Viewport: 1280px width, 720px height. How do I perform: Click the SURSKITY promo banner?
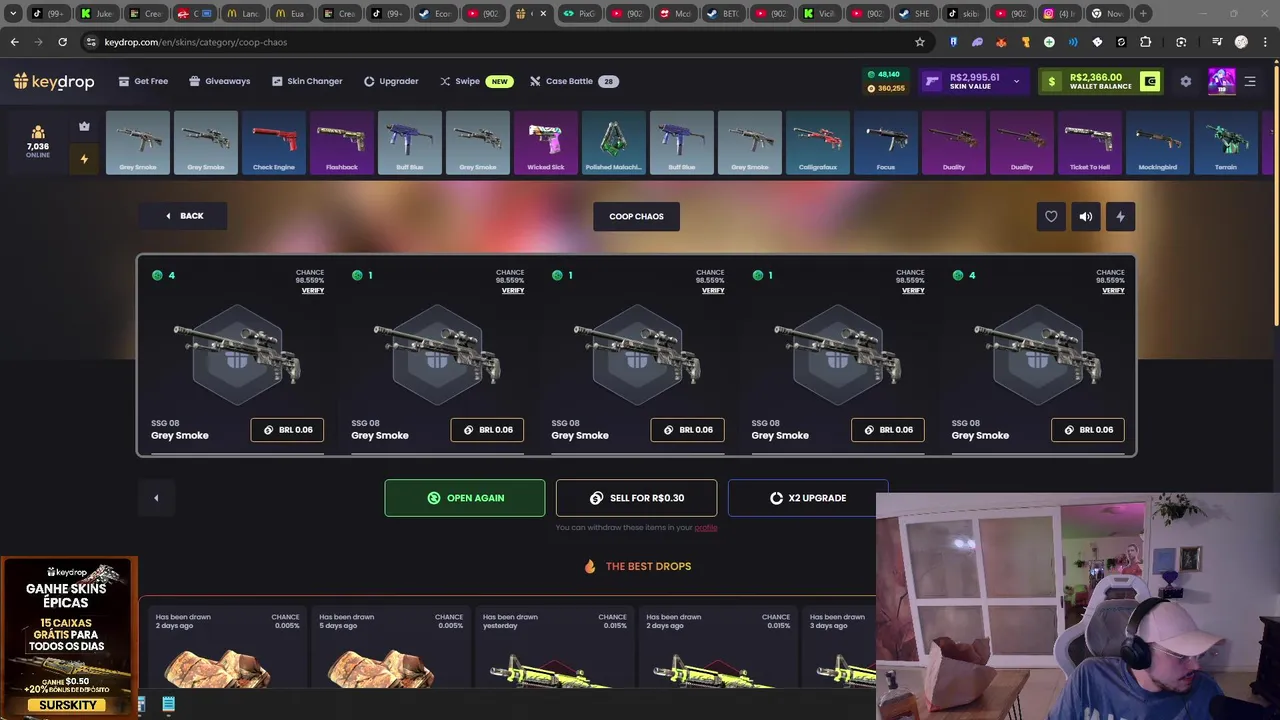click(69, 637)
